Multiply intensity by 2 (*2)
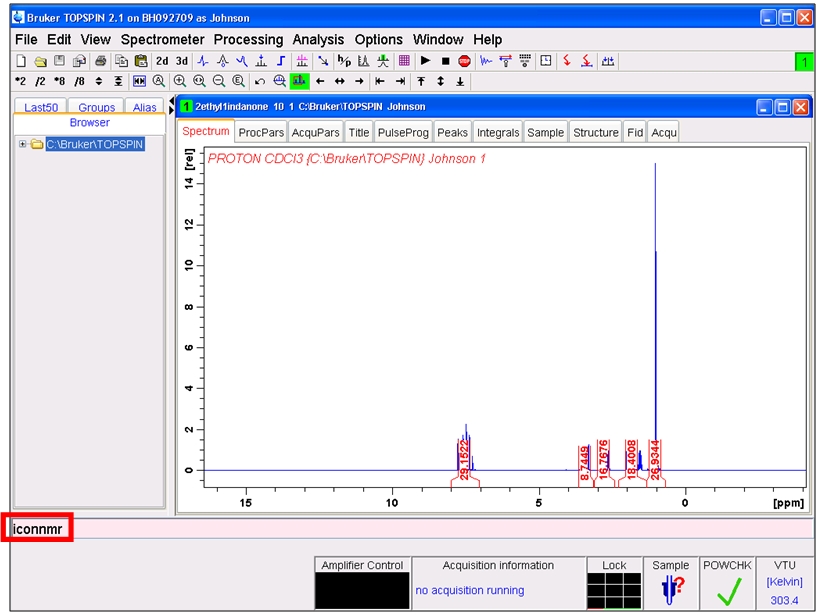 click(20, 81)
